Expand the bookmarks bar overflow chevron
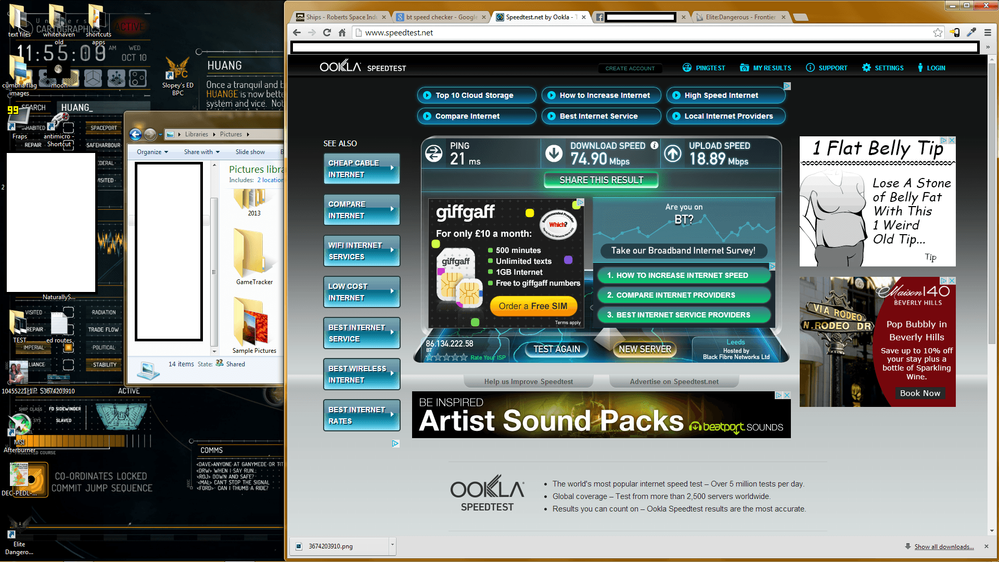 point(988,47)
